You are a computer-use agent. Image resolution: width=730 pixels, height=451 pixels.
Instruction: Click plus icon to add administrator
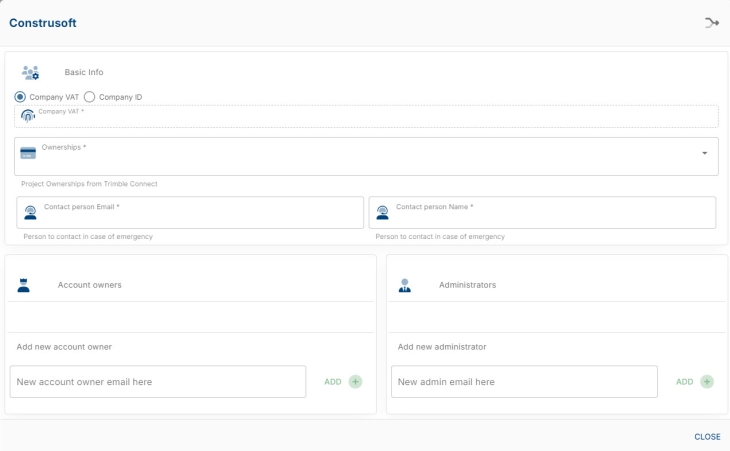pos(707,382)
